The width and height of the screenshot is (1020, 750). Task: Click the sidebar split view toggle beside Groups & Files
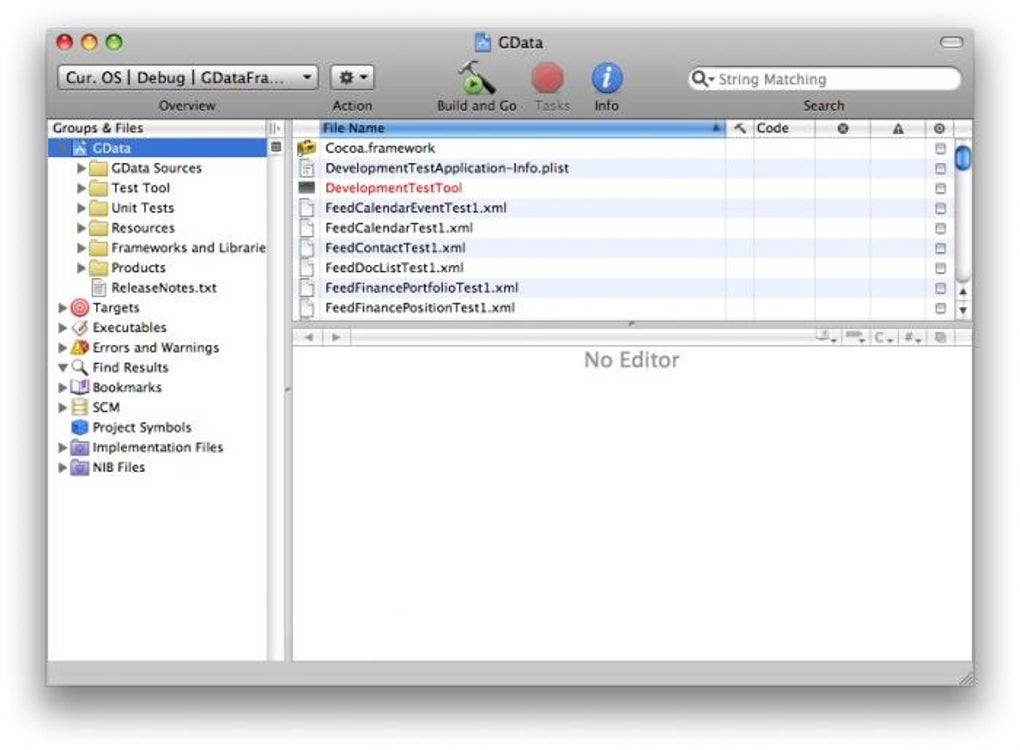pos(275,129)
